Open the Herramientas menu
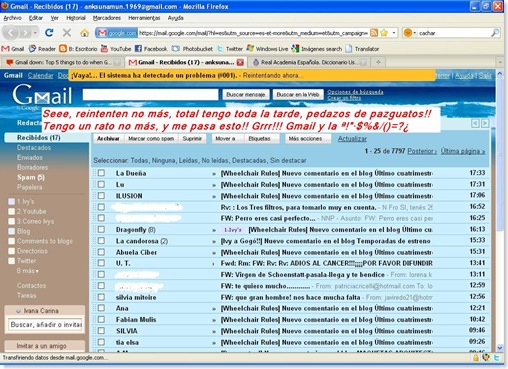This screenshot has height=369, width=508. [x=144, y=18]
